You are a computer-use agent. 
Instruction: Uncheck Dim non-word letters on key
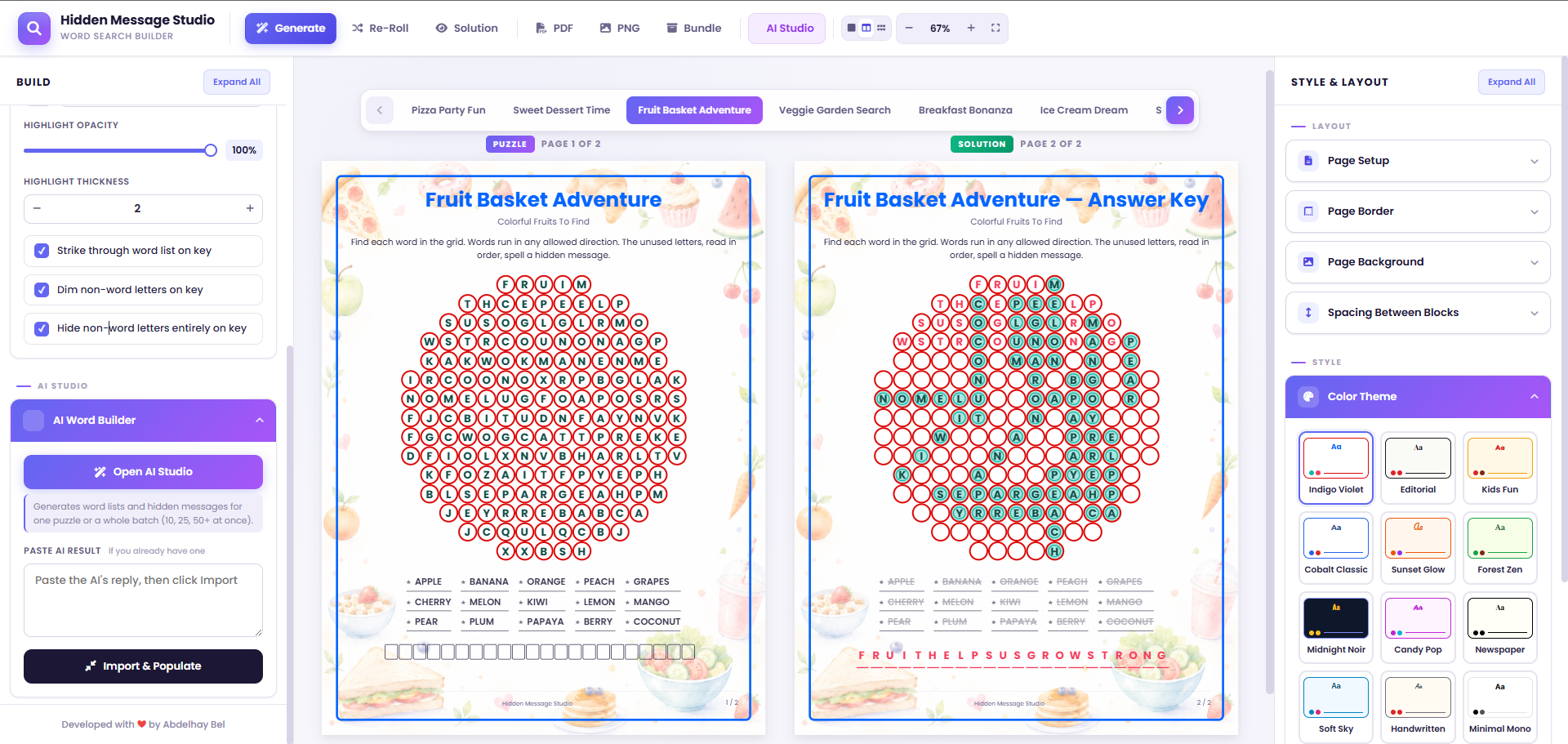coord(42,290)
